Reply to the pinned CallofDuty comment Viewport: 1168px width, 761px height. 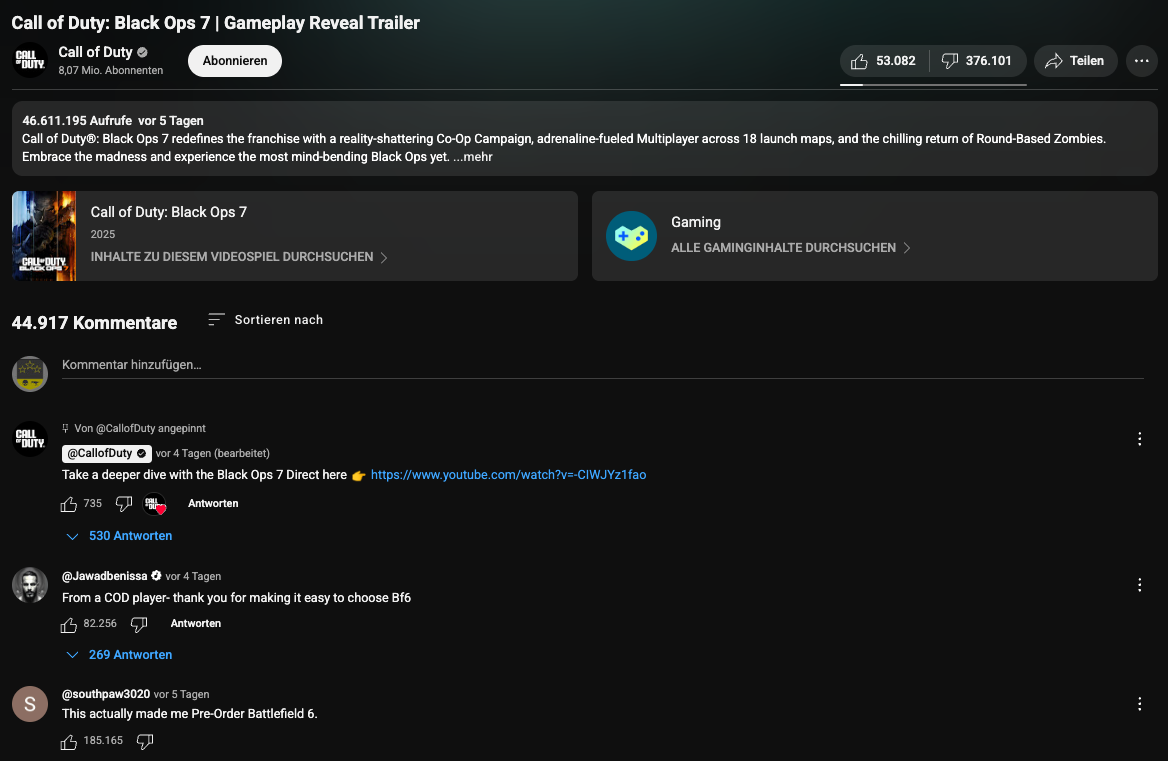(213, 504)
